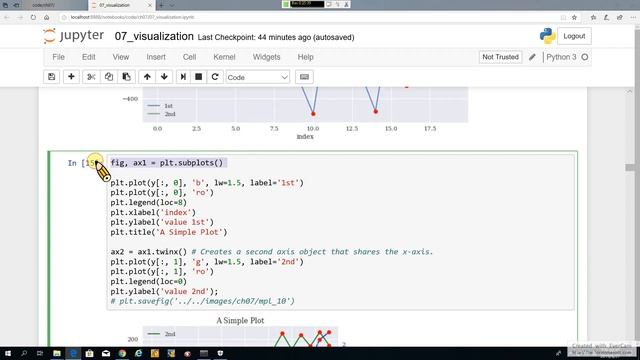Click code line fig, ax1 = plt.subplots()
640x360 pixels.
(167, 163)
